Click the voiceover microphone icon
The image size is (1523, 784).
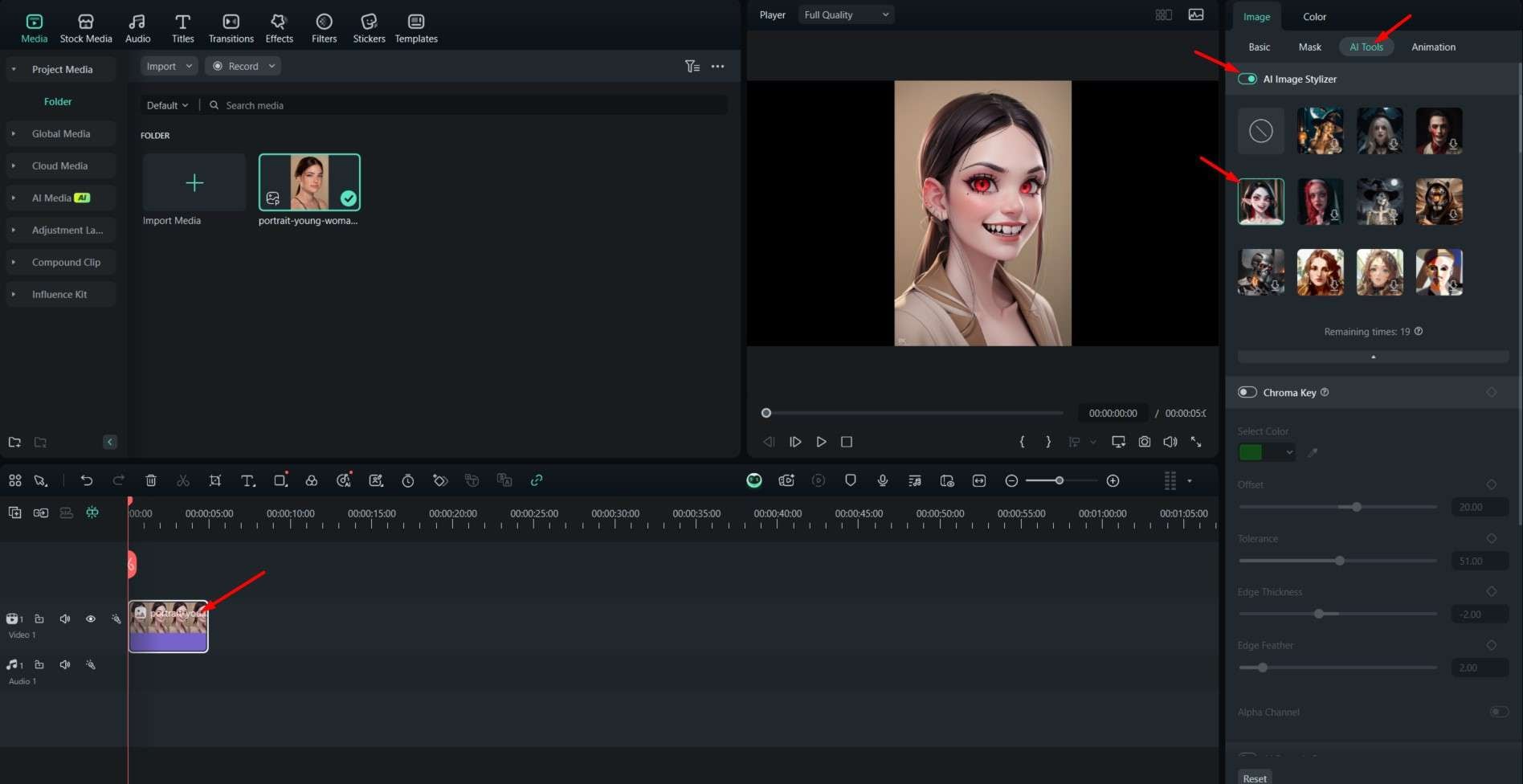[x=883, y=480]
